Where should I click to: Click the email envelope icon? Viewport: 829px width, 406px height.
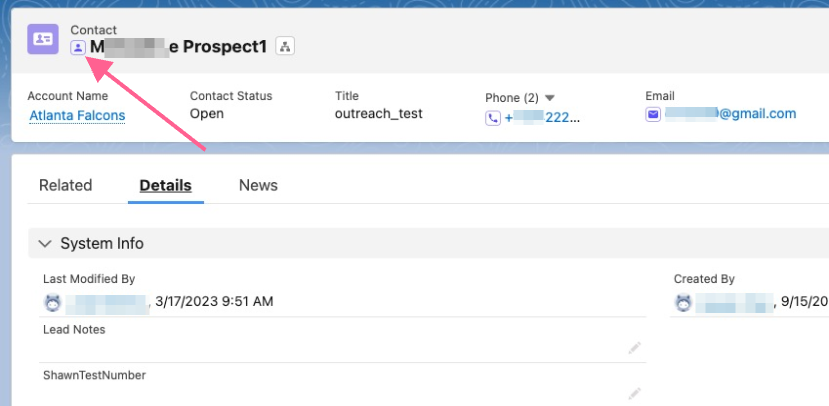653,114
